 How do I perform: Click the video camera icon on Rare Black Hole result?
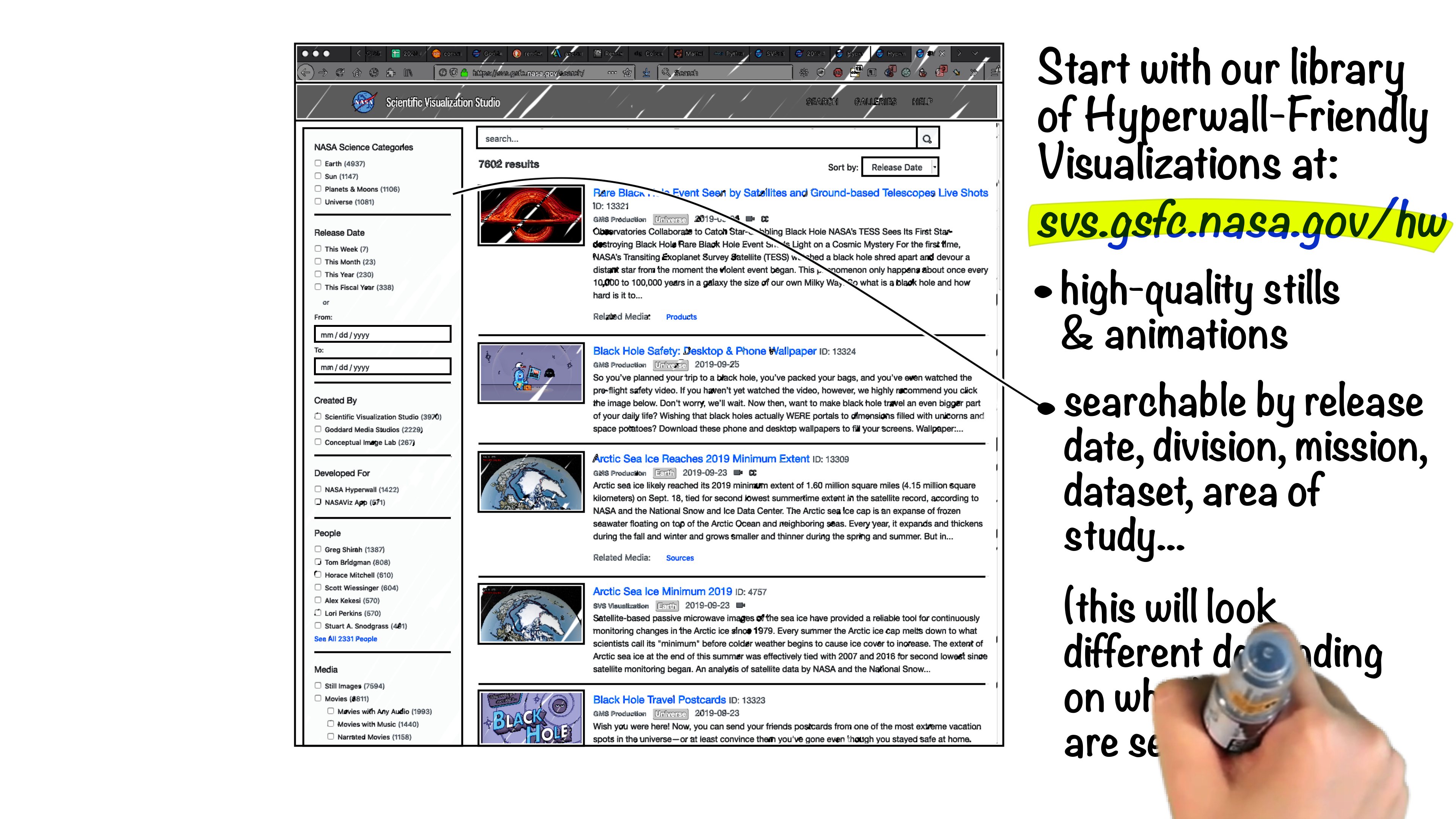[750, 219]
